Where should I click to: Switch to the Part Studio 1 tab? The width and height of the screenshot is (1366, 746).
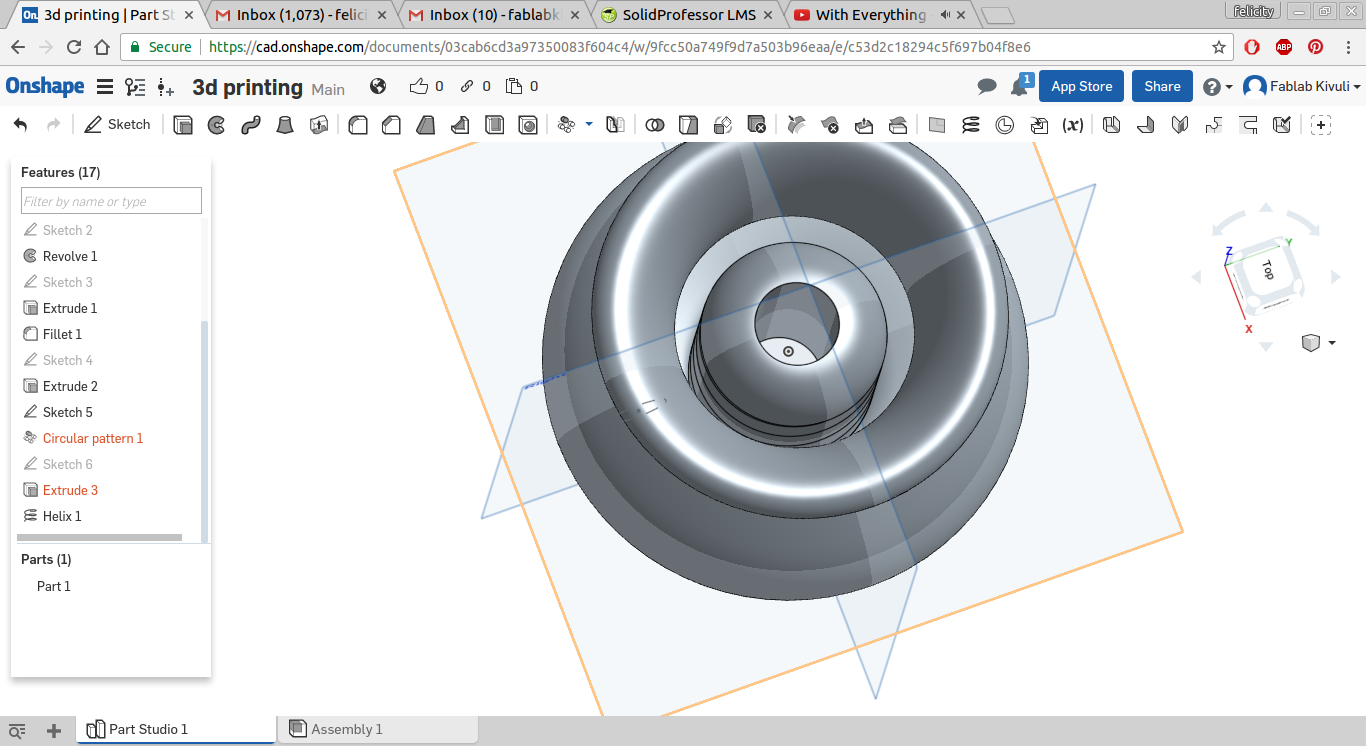176,729
